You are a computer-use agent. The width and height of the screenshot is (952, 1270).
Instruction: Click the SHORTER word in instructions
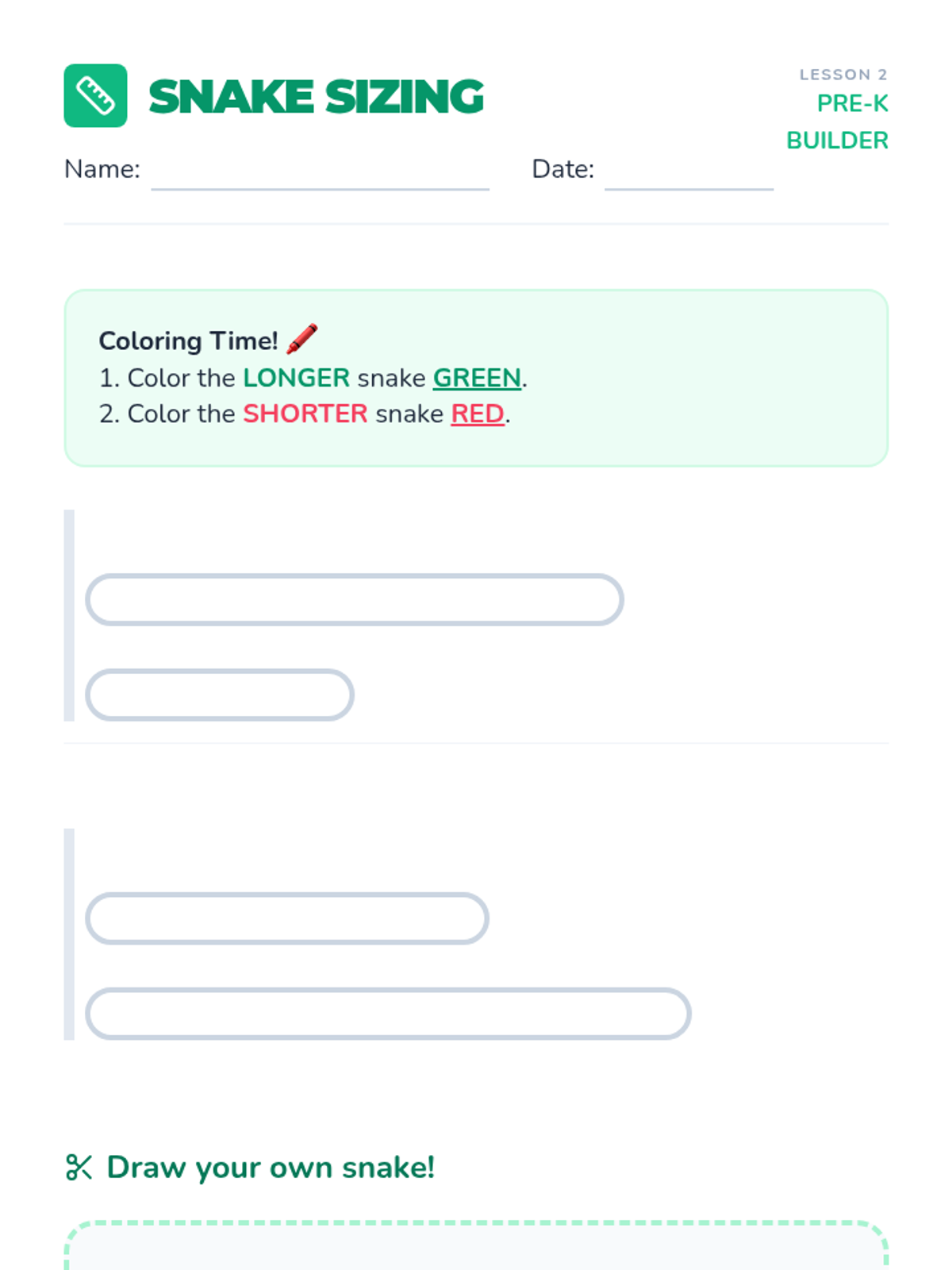305,414
